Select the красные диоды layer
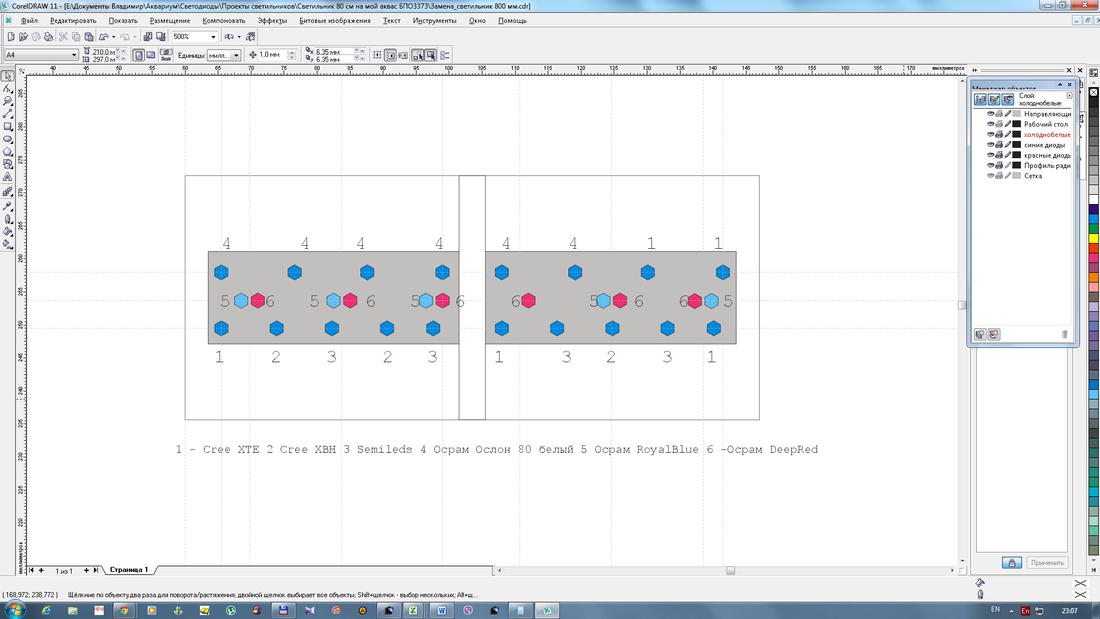 coord(1047,155)
